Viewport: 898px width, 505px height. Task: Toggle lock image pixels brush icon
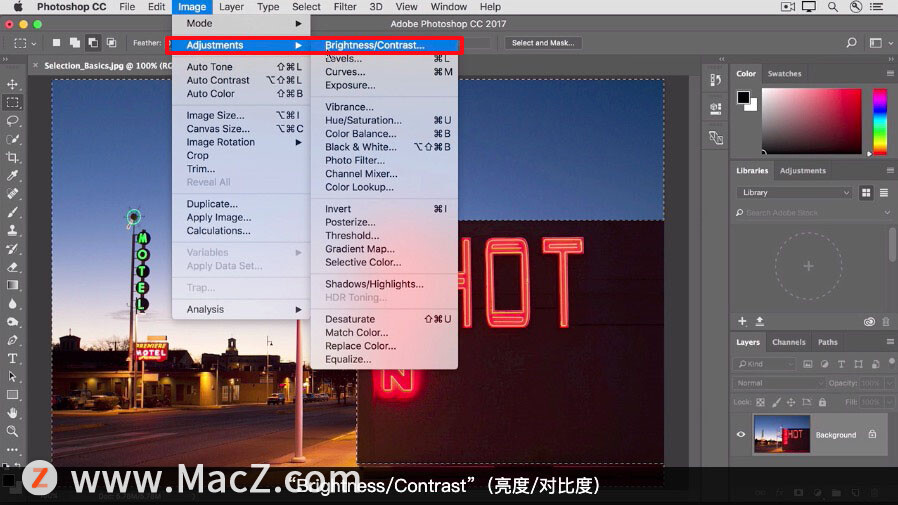pos(776,402)
